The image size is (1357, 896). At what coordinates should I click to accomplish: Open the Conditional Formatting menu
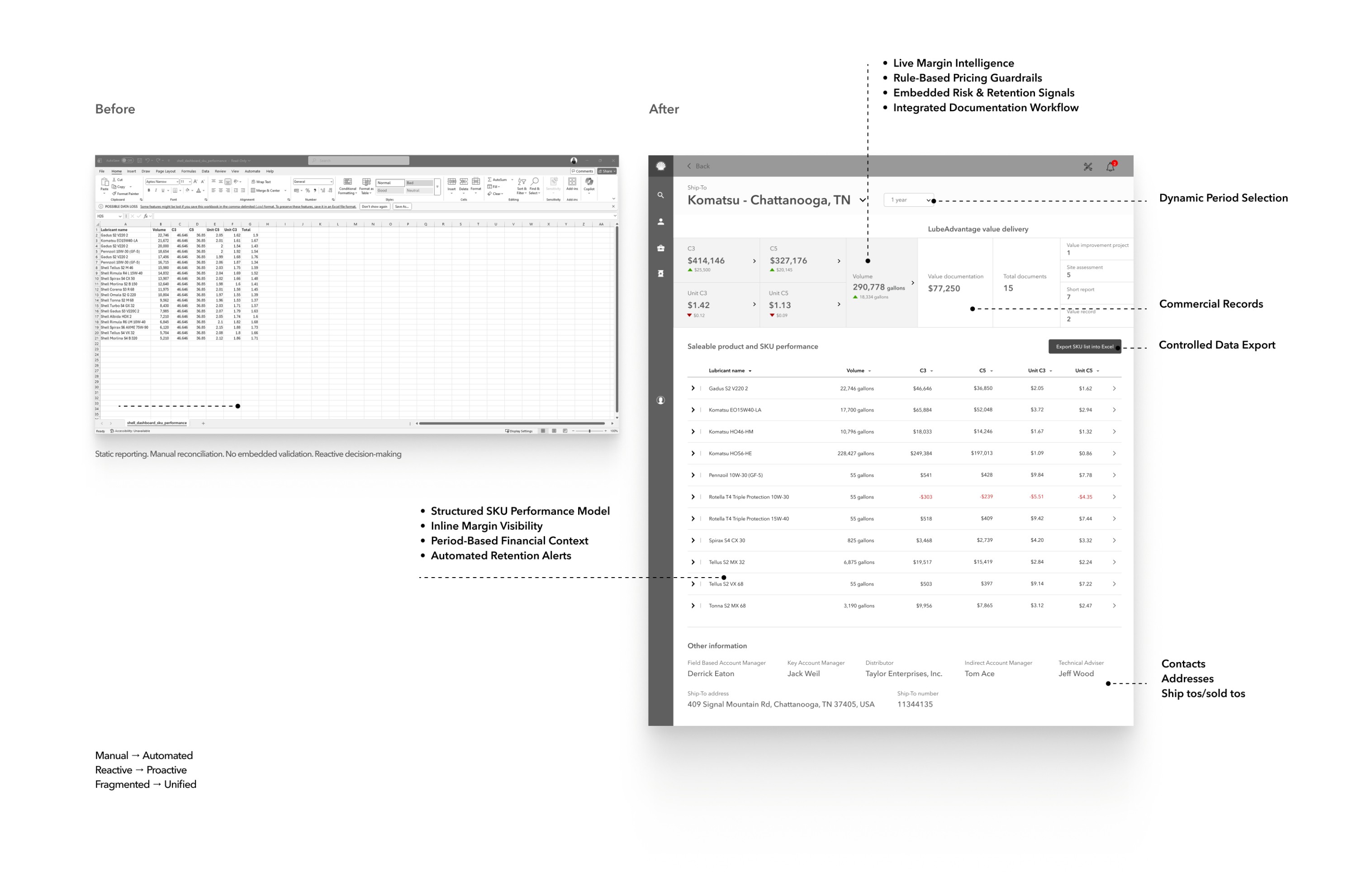point(347,186)
